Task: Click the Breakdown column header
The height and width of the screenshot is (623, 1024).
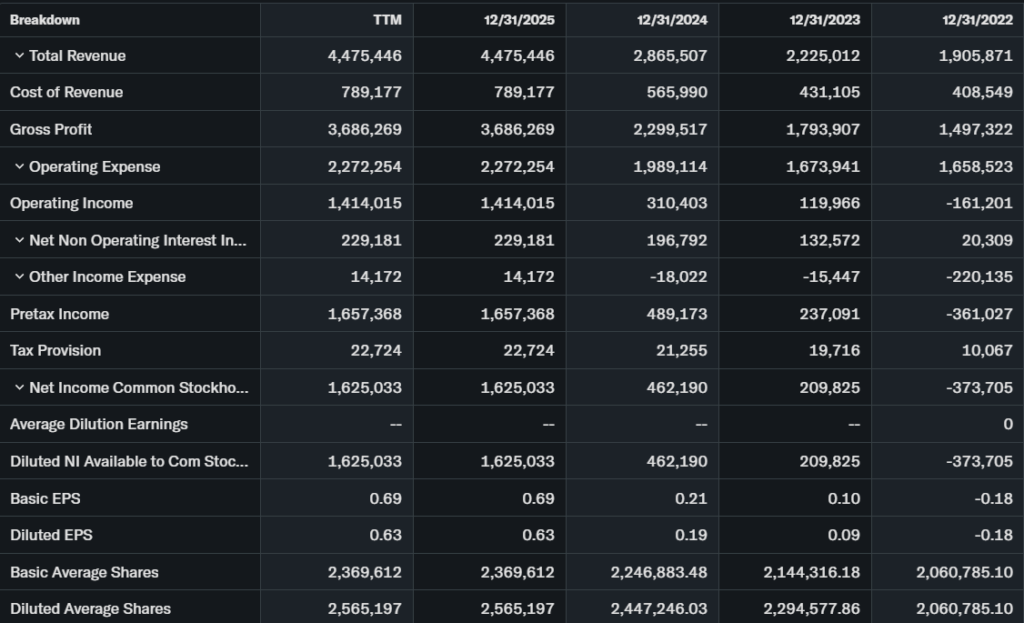Action: click(x=45, y=20)
